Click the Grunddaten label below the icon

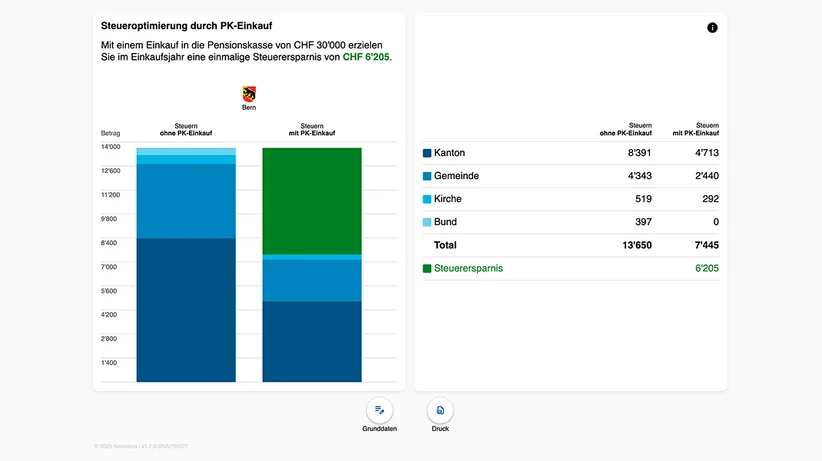[x=380, y=428]
